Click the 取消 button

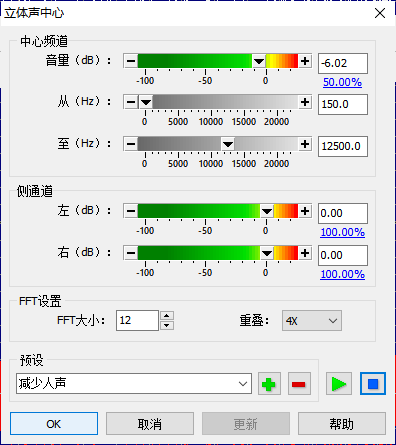coord(150,424)
